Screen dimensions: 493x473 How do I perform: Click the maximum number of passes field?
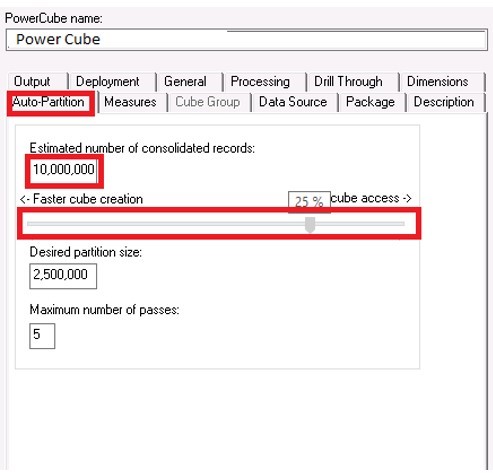(42, 336)
